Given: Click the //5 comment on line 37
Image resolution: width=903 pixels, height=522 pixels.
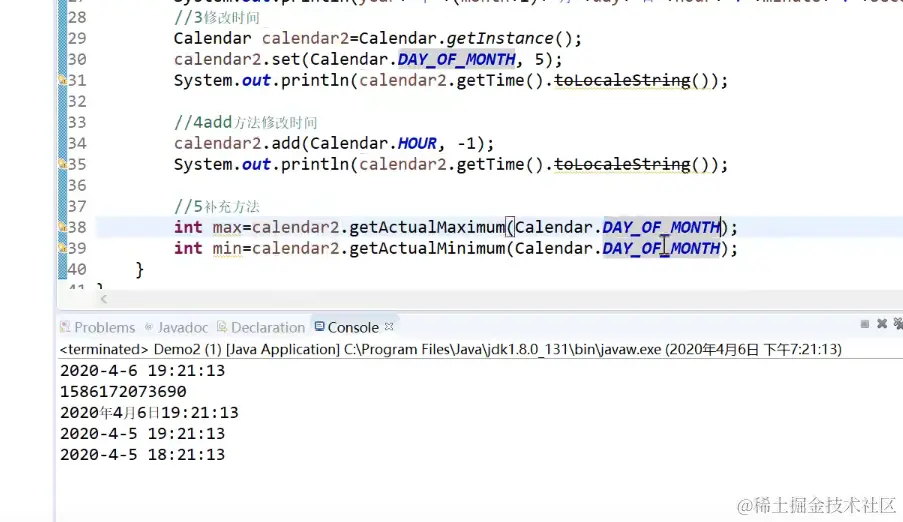Looking at the screenshot, I should pos(217,206).
